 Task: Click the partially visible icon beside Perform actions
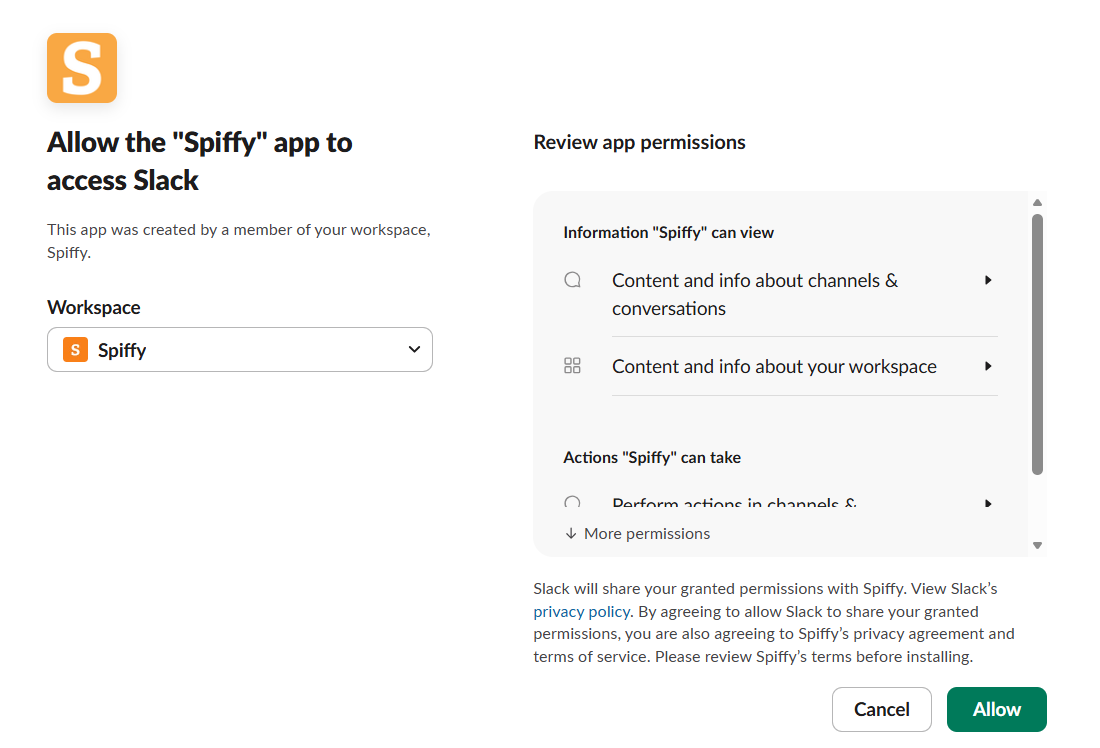(573, 503)
